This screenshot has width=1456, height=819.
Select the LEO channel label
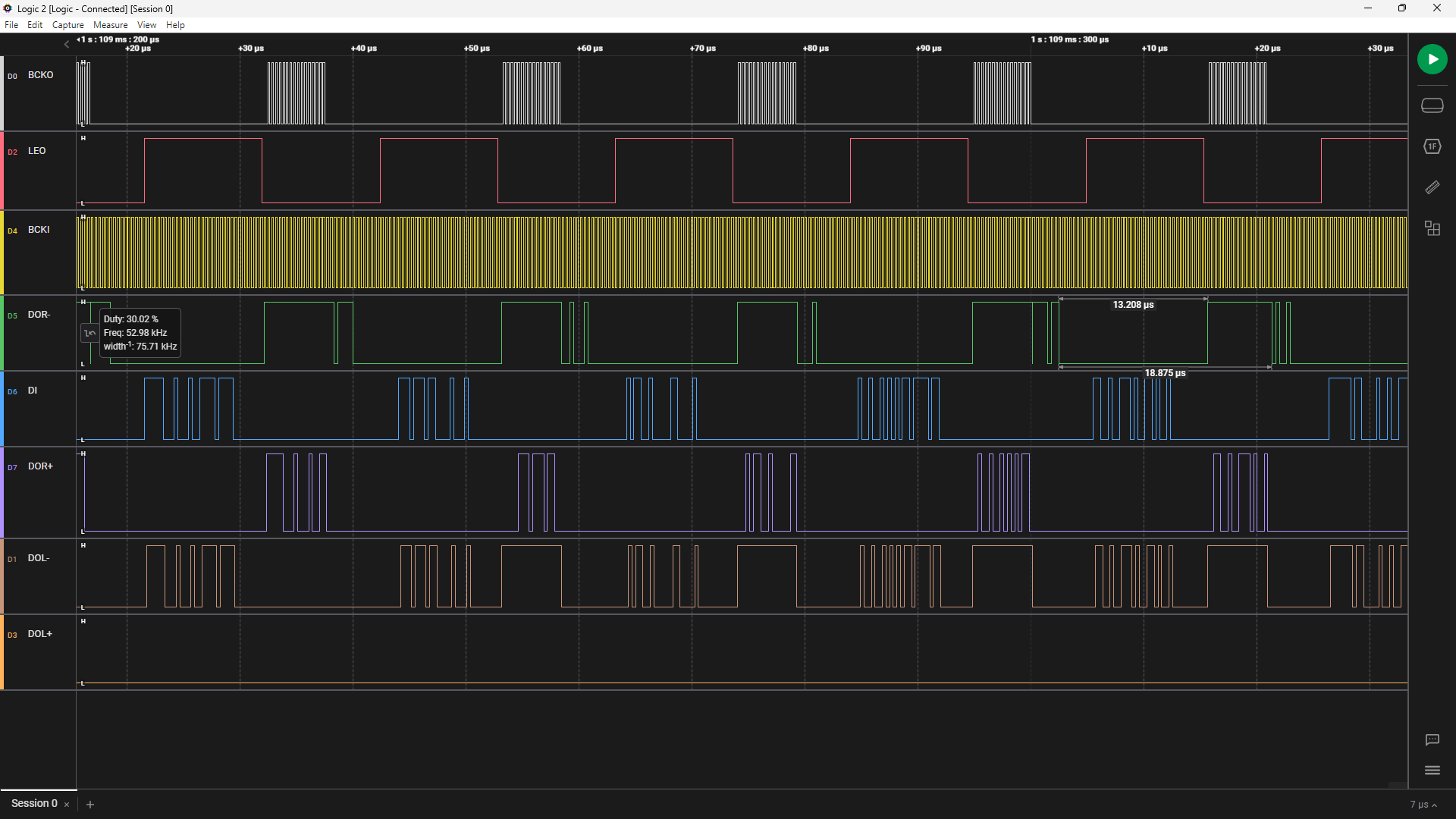point(36,151)
